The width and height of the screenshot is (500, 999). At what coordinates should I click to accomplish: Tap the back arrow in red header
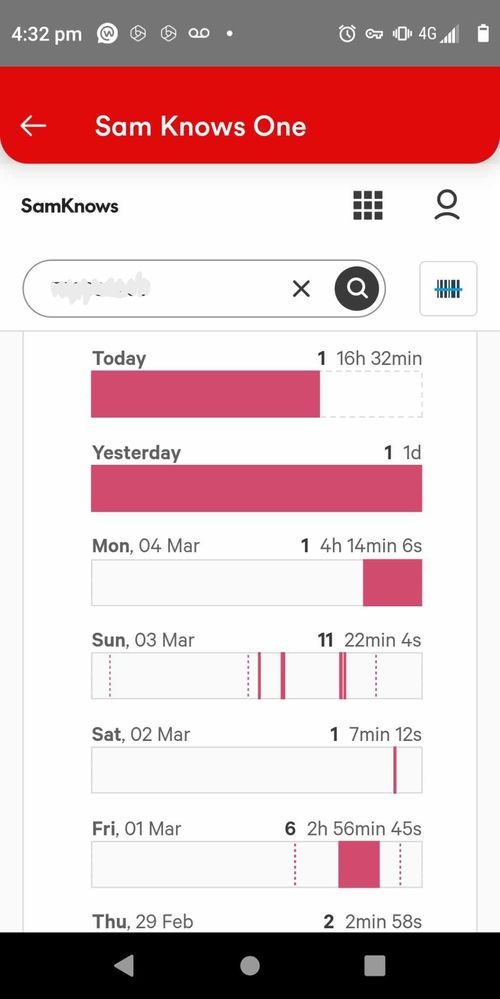[33, 126]
